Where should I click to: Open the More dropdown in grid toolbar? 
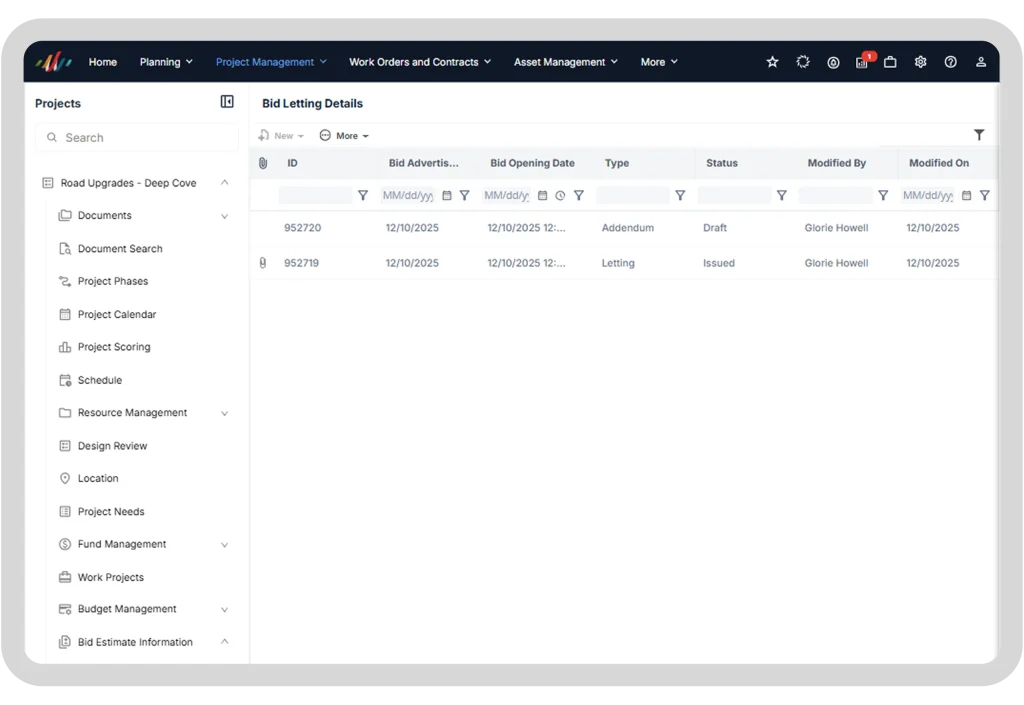(x=344, y=136)
